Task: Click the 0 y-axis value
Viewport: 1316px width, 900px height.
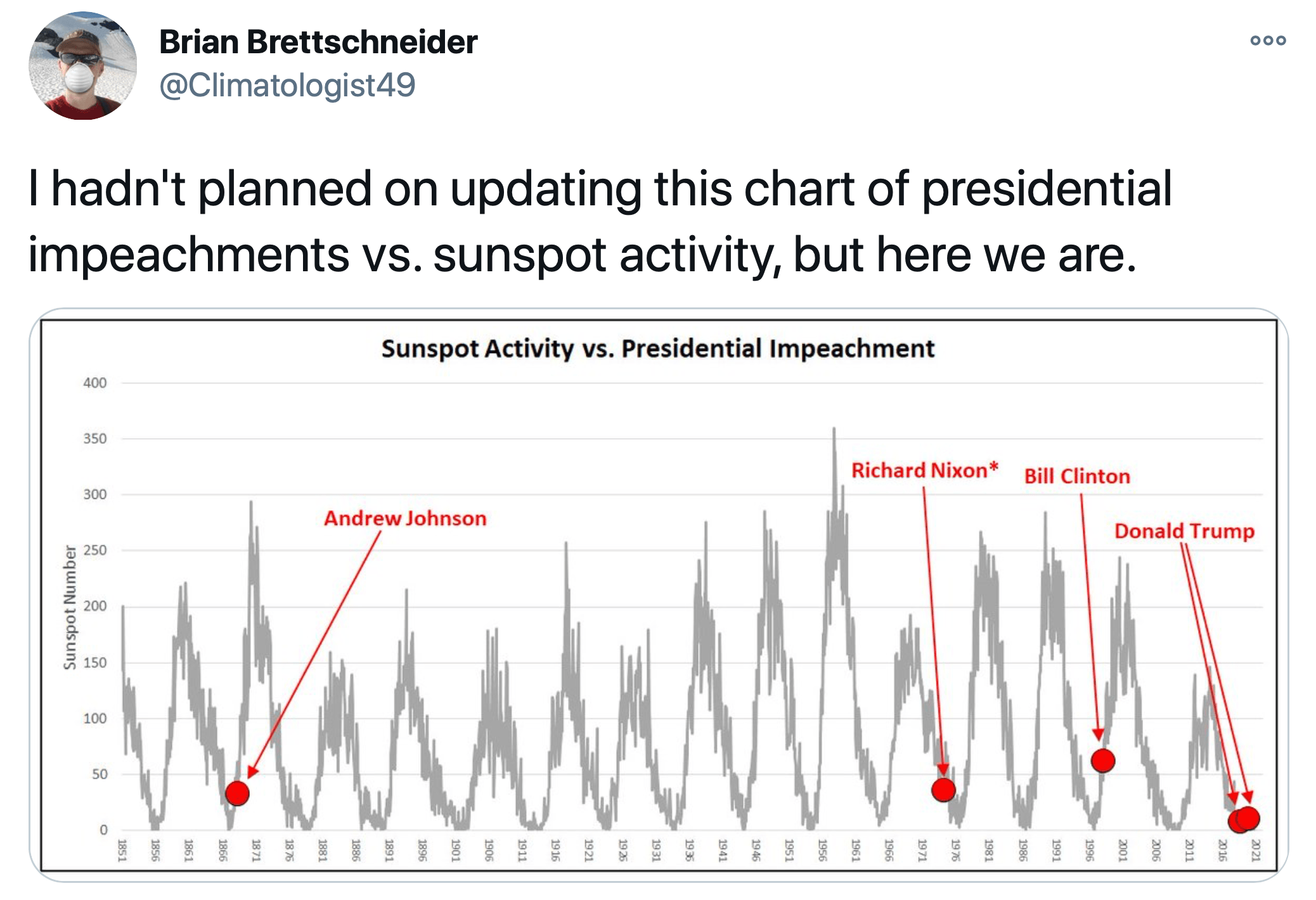Action: coord(103,829)
